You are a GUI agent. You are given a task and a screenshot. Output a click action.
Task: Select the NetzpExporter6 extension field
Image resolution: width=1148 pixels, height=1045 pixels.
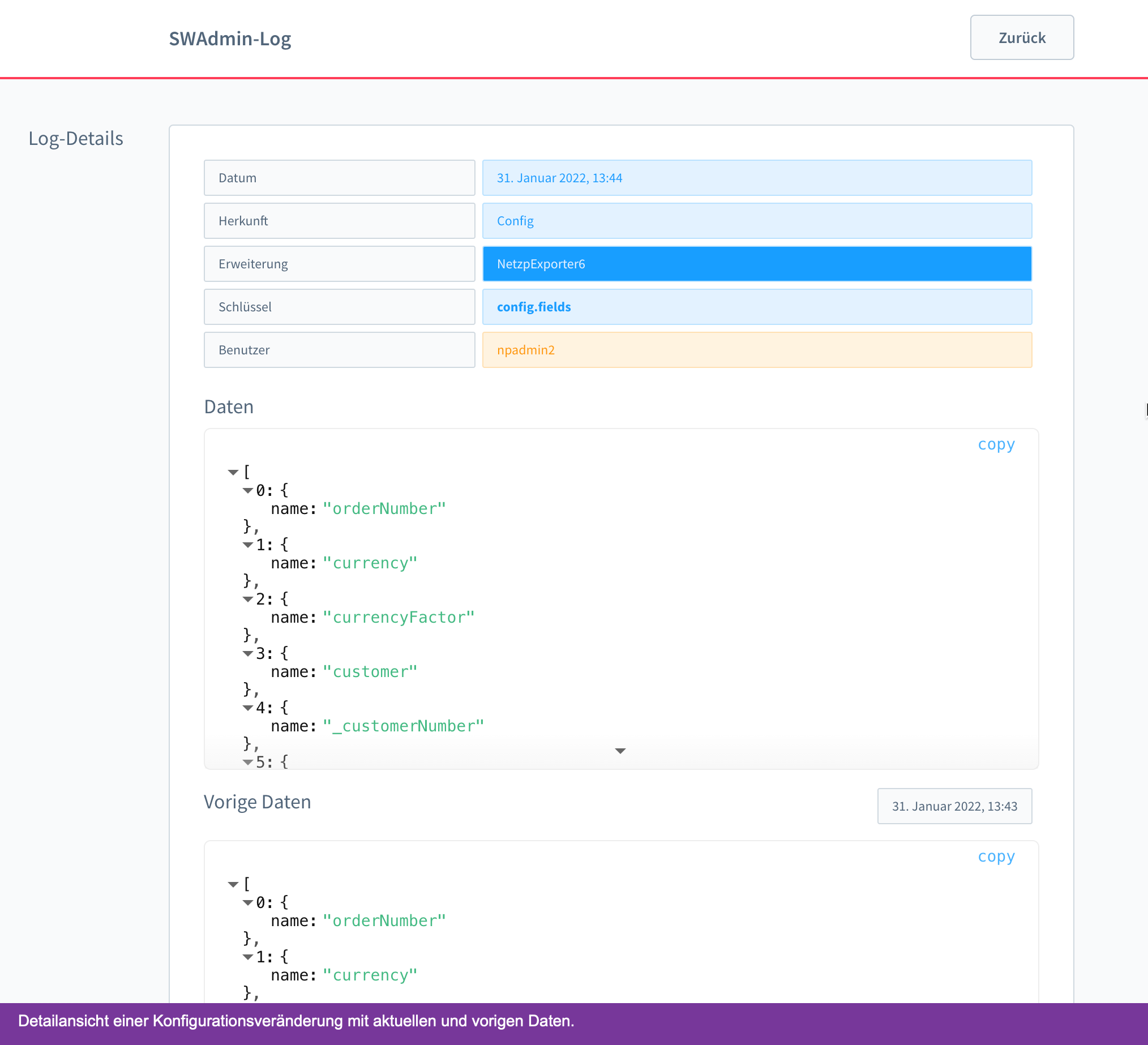(x=757, y=264)
